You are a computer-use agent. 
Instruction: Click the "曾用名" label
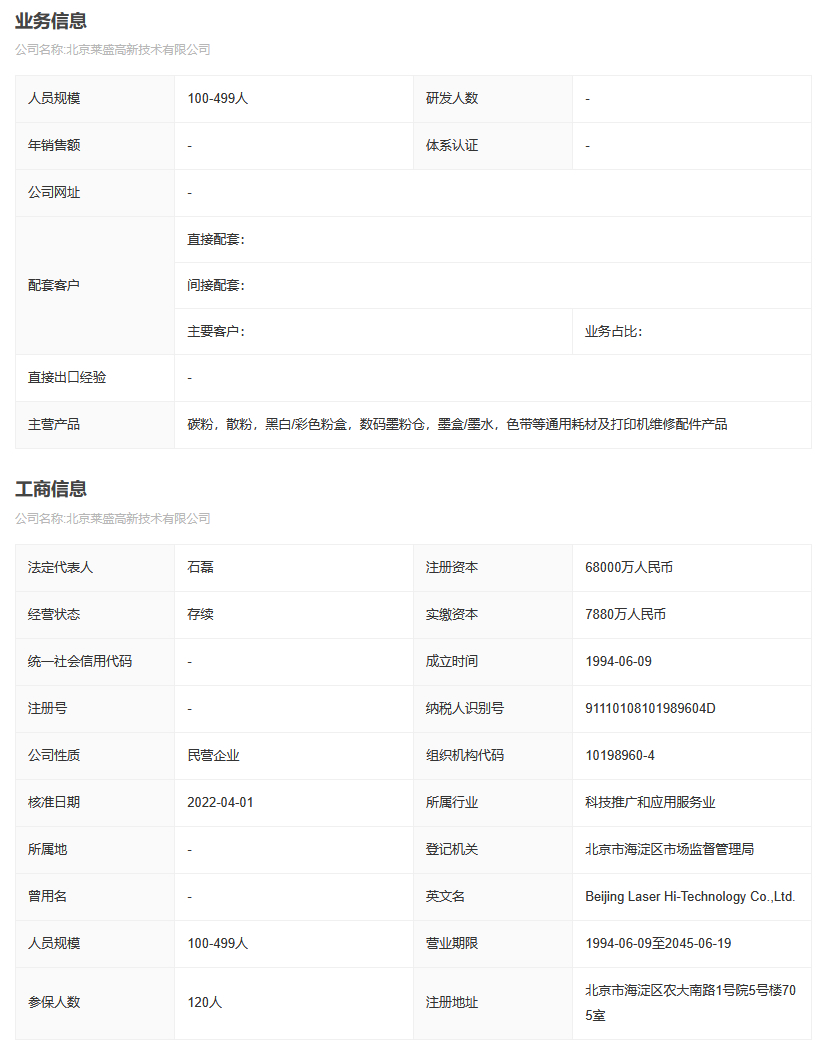pyautogui.click(x=48, y=897)
